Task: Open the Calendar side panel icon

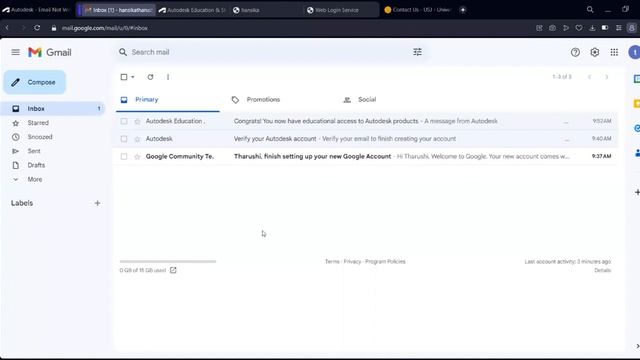Action: [x=636, y=79]
